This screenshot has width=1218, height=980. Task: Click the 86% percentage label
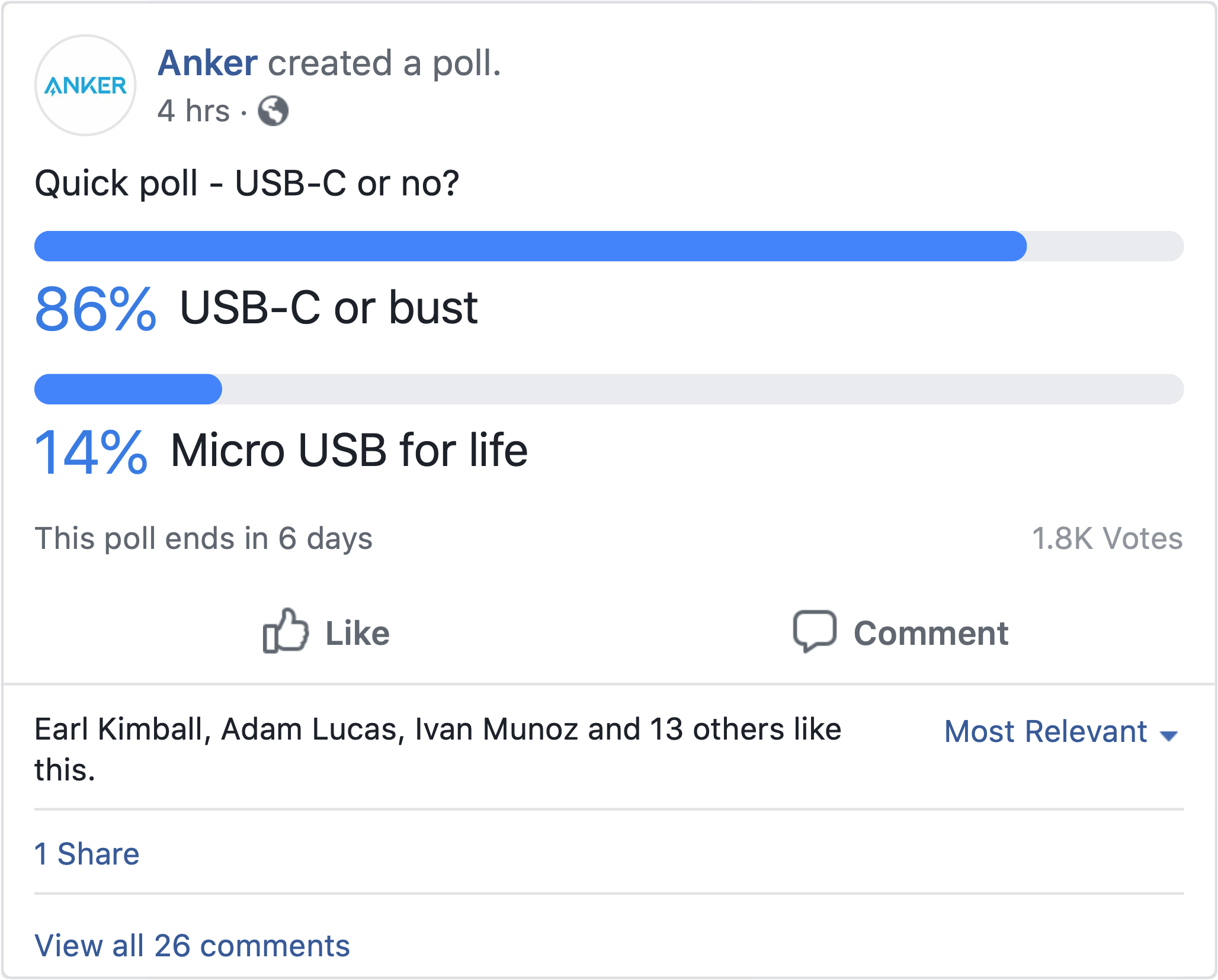pyautogui.click(x=95, y=309)
